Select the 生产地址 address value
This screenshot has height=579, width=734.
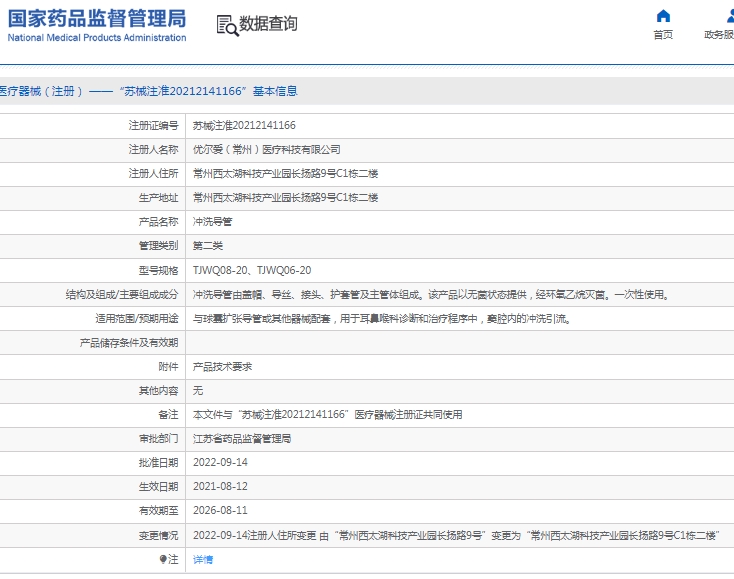click(285, 198)
